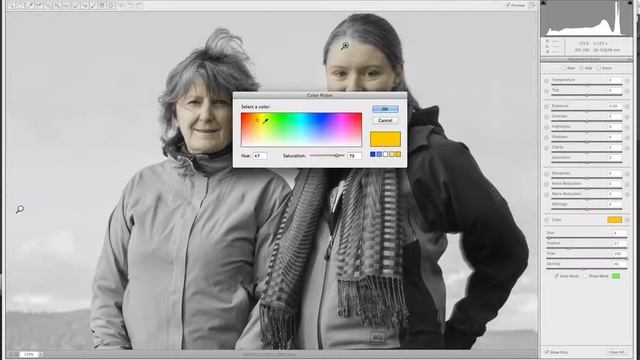Viewport: 640px width, 360px height.
Task: Increase Shadows with the plus icon
Action: tap(627, 138)
